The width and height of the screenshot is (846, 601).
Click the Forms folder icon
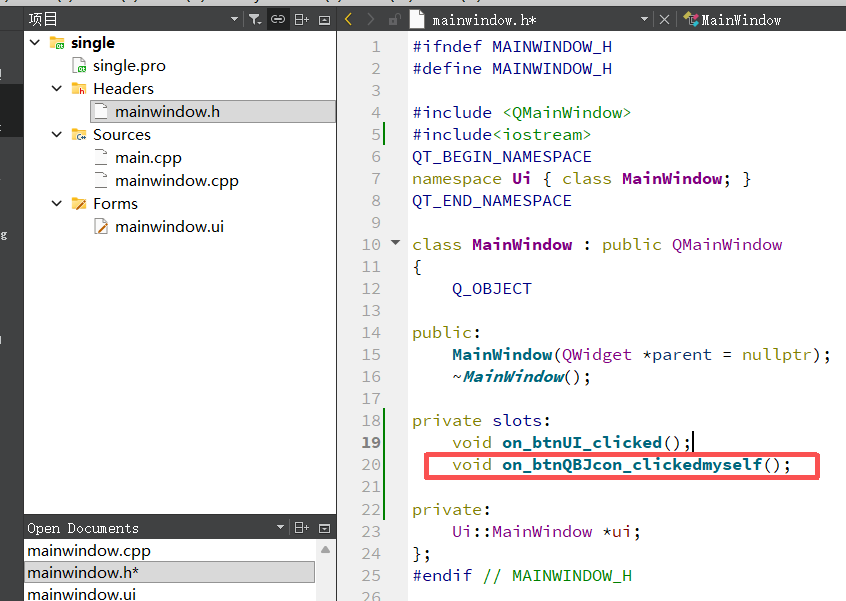[79, 203]
